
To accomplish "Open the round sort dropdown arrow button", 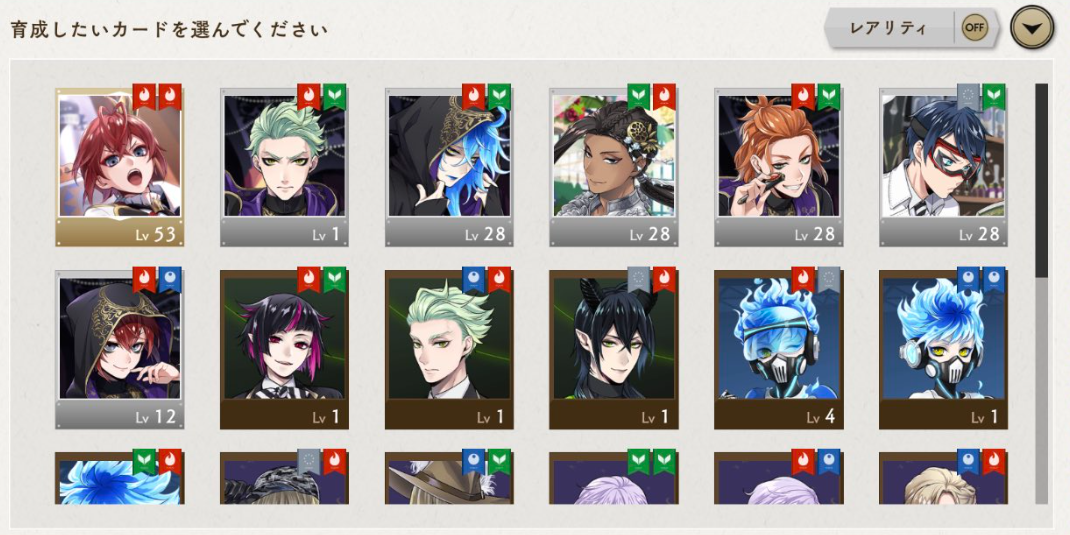I will pos(1032,28).
